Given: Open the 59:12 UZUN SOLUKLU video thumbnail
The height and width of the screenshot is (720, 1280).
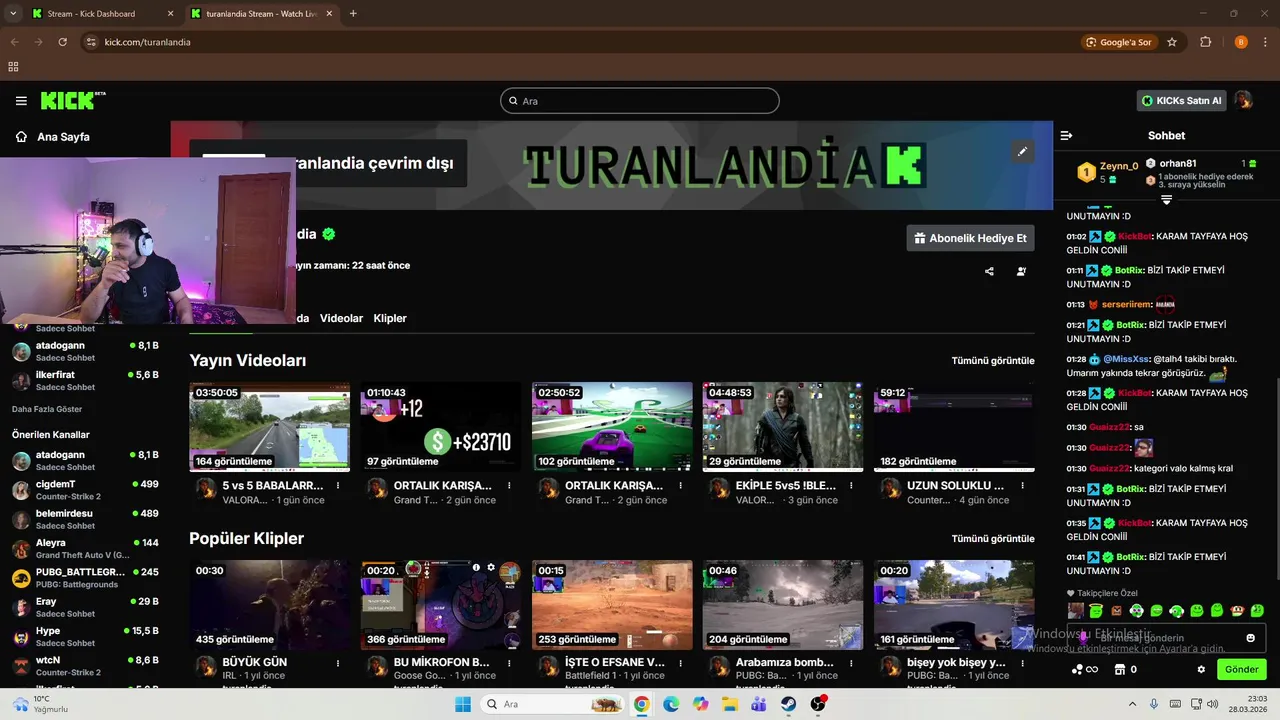Looking at the screenshot, I should pos(954,426).
